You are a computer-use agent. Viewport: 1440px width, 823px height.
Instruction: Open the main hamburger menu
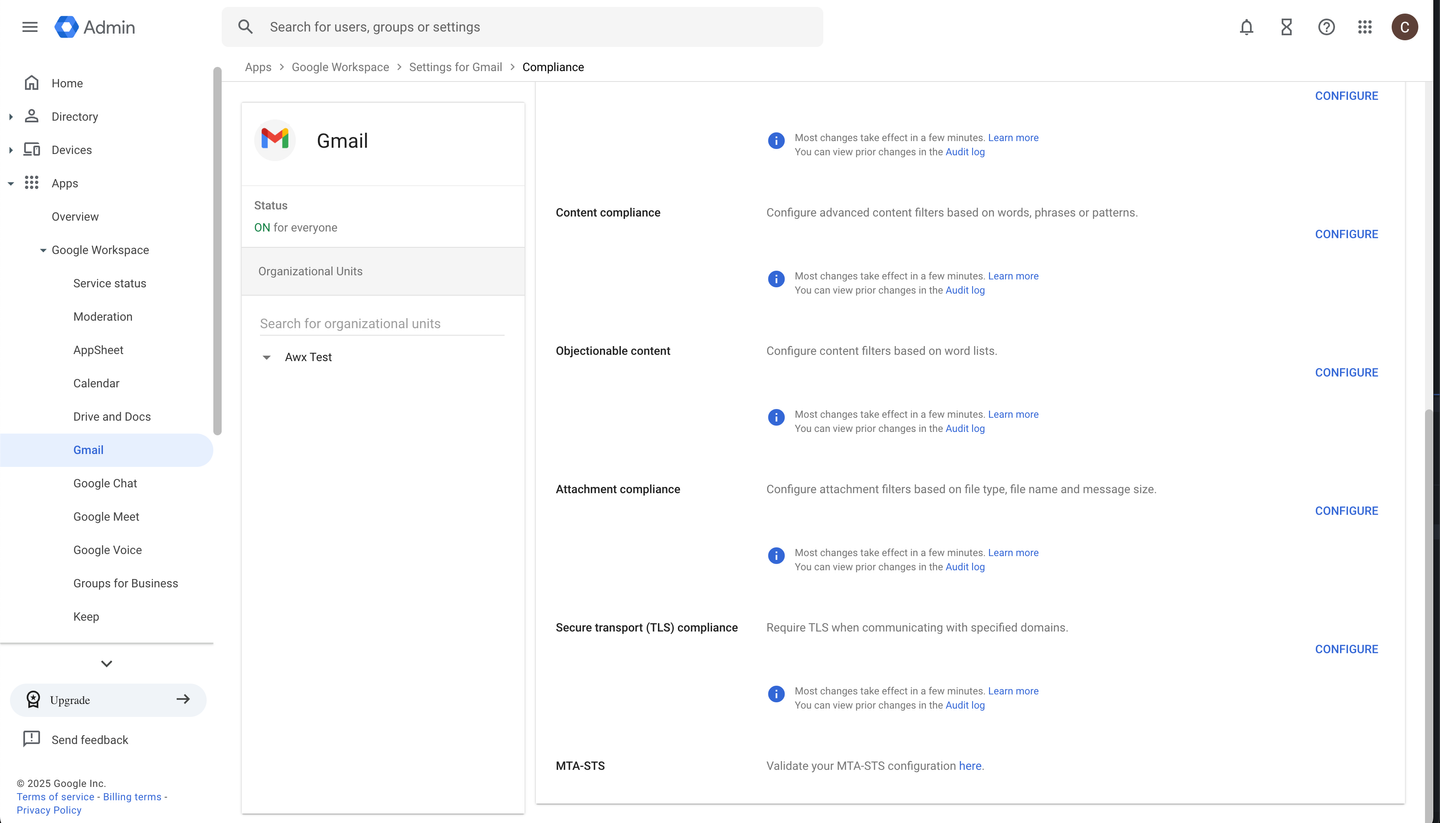pos(30,27)
